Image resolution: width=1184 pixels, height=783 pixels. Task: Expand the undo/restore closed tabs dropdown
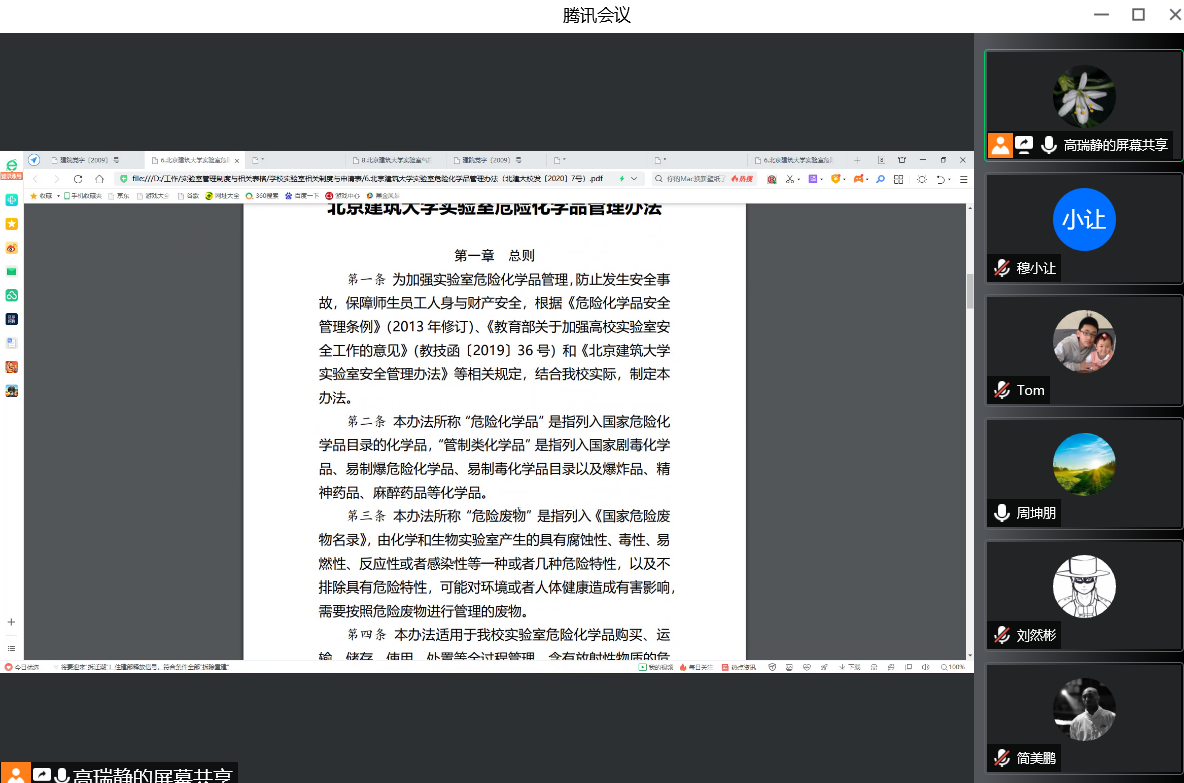tap(949, 179)
